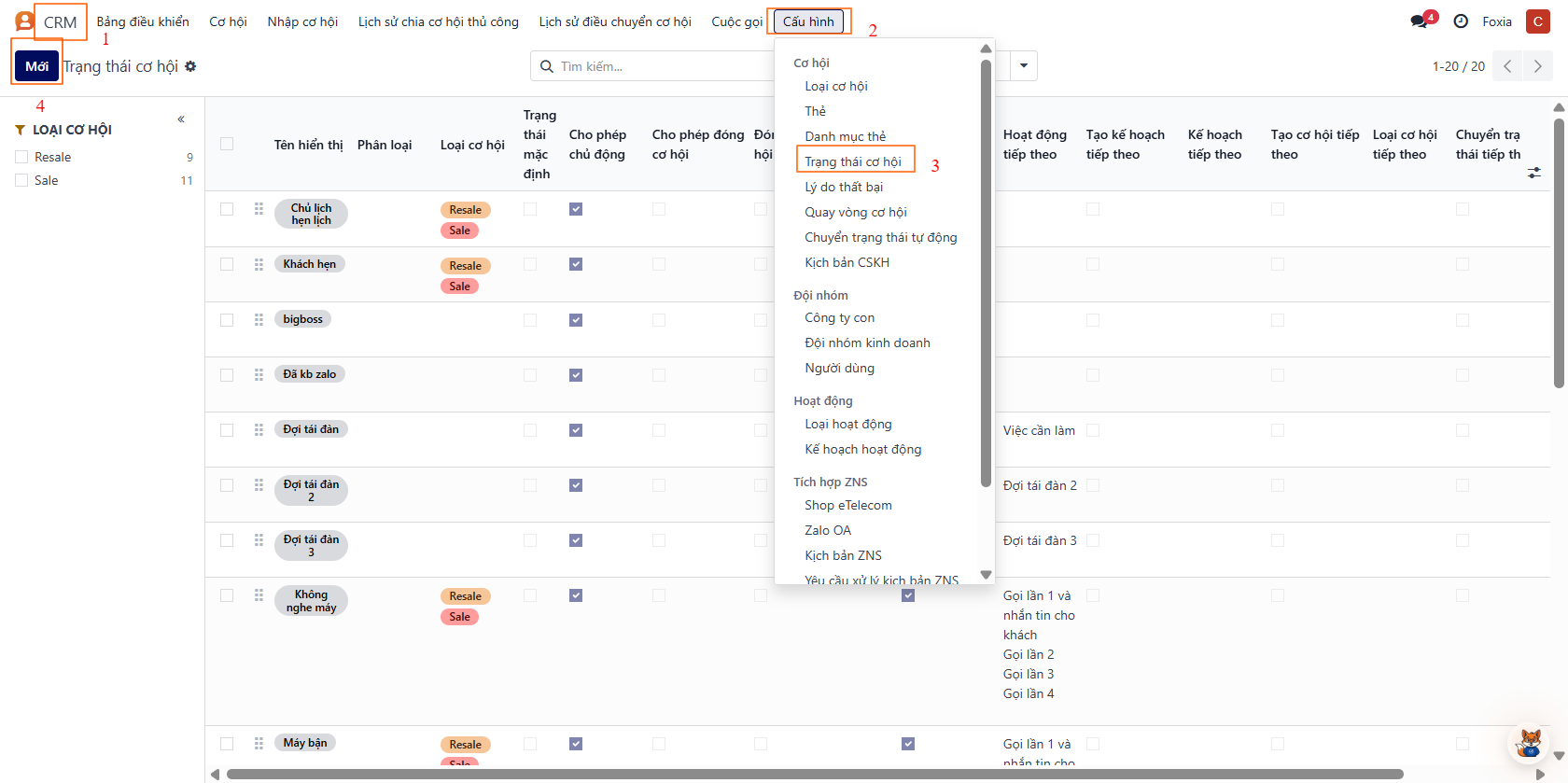Open the clock activities icon
The image size is (1568, 783).
coord(1461,21)
